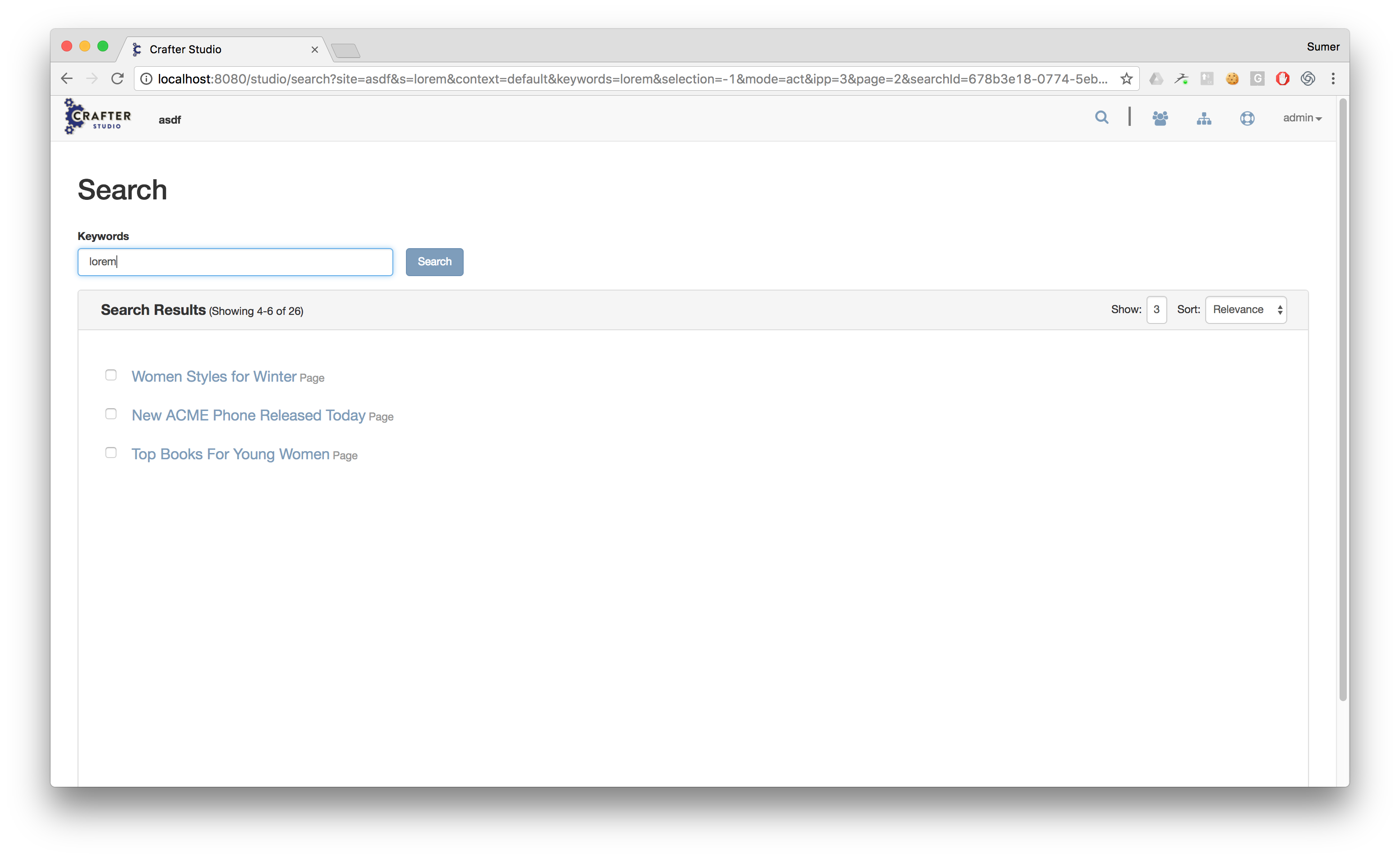Click the asdf site name link
This screenshot has width=1400, height=859.
coord(169,120)
